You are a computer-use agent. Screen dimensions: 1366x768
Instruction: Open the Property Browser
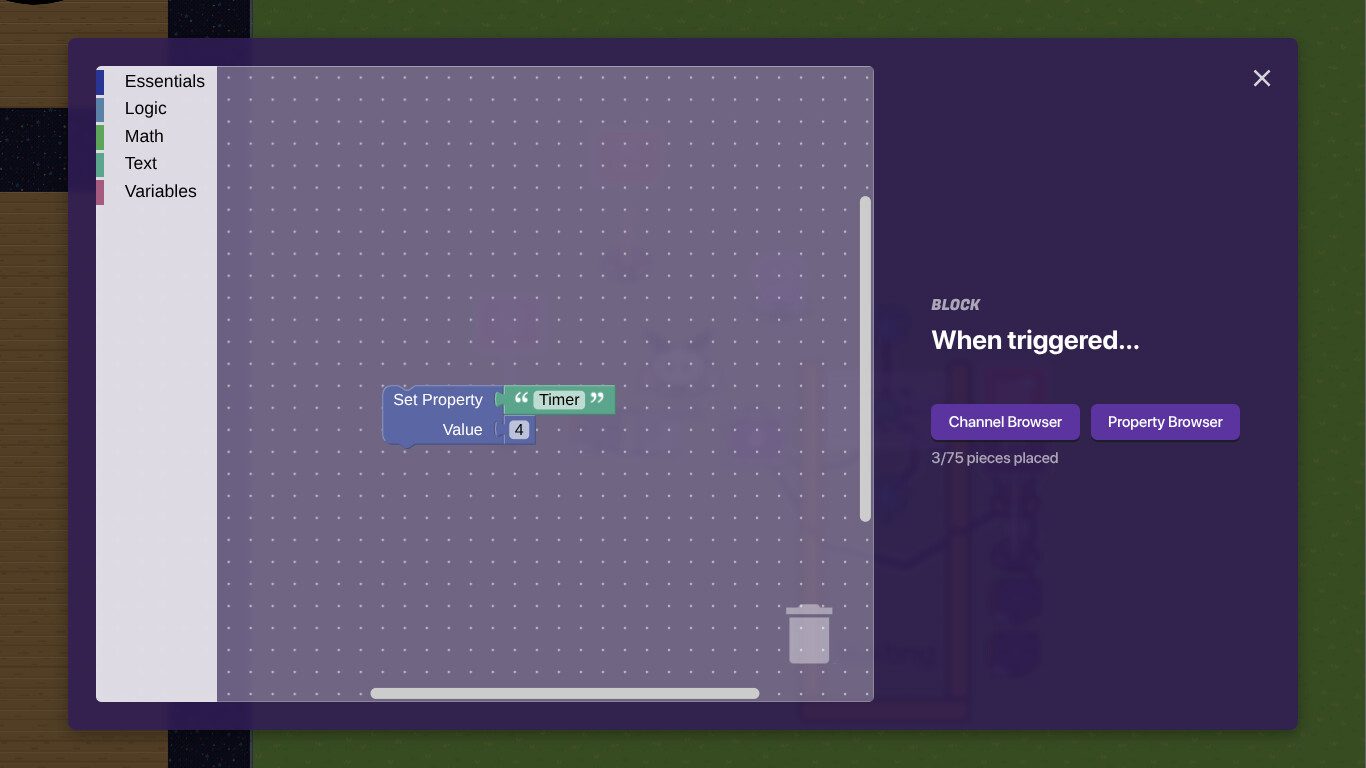1164,422
